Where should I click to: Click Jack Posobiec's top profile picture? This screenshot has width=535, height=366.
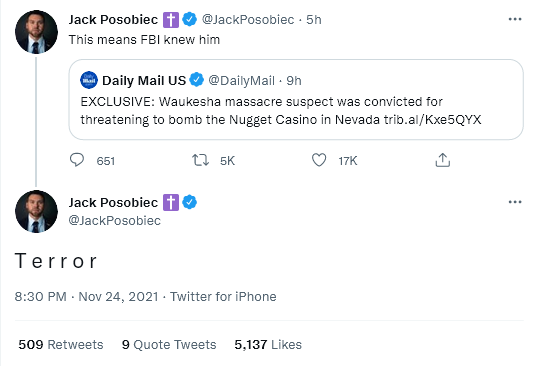pyautogui.click(x=37, y=32)
